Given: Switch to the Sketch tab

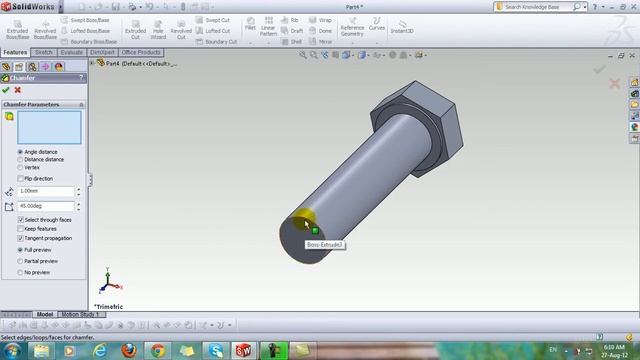Looking at the screenshot, I should 44,52.
